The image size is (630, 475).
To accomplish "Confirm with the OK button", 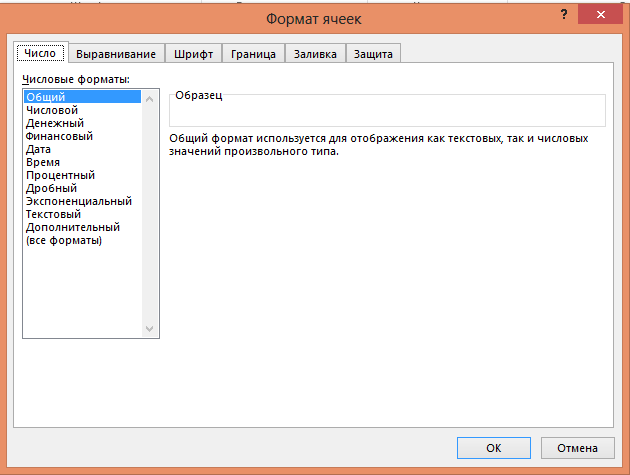I will click(493, 448).
